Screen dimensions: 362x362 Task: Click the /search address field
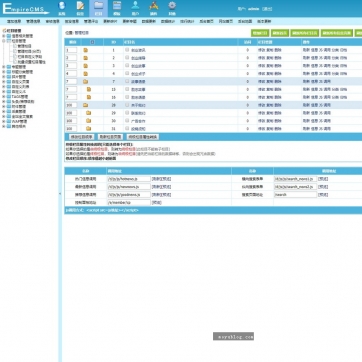click(x=295, y=195)
